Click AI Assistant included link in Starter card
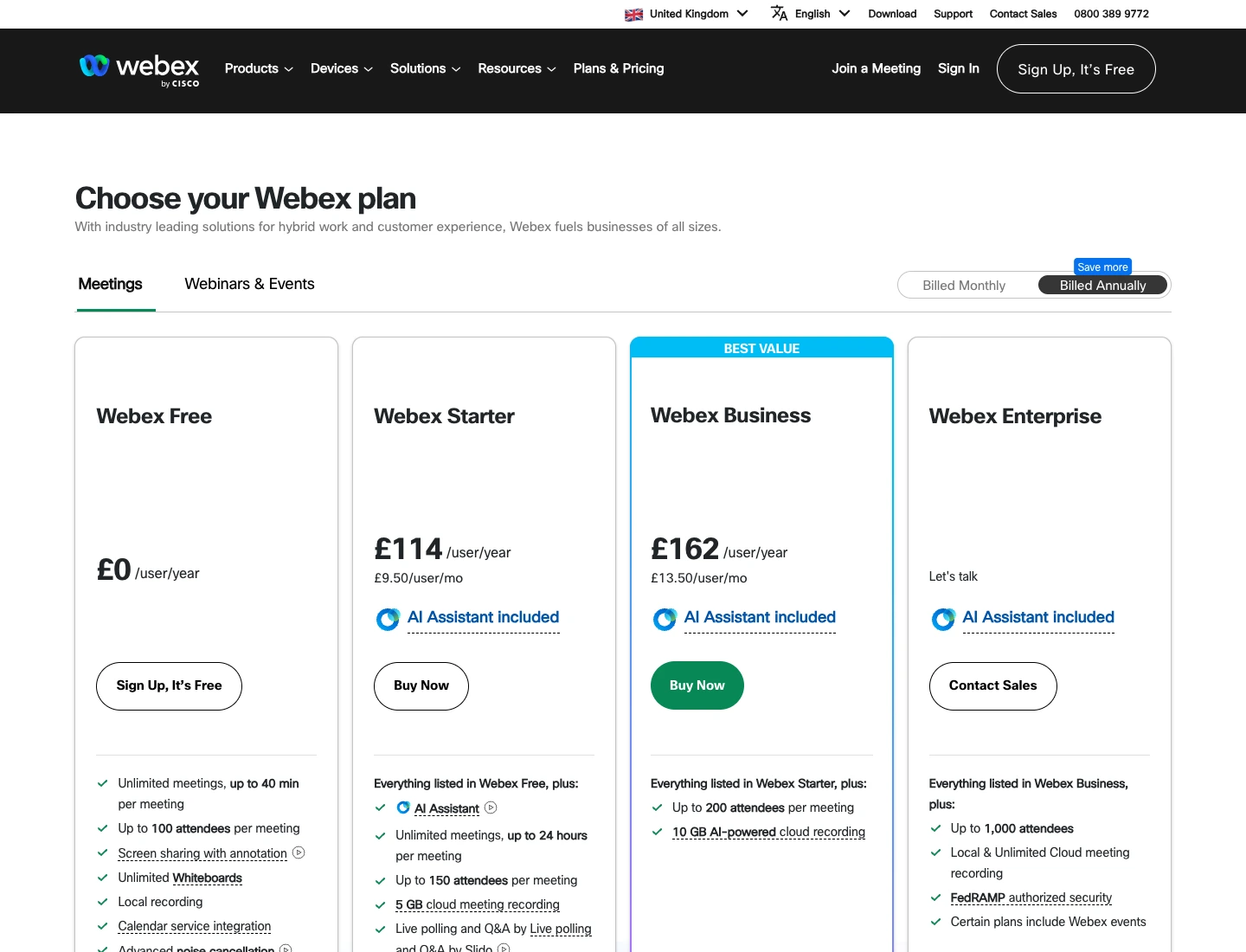1246x952 pixels. [x=483, y=618]
